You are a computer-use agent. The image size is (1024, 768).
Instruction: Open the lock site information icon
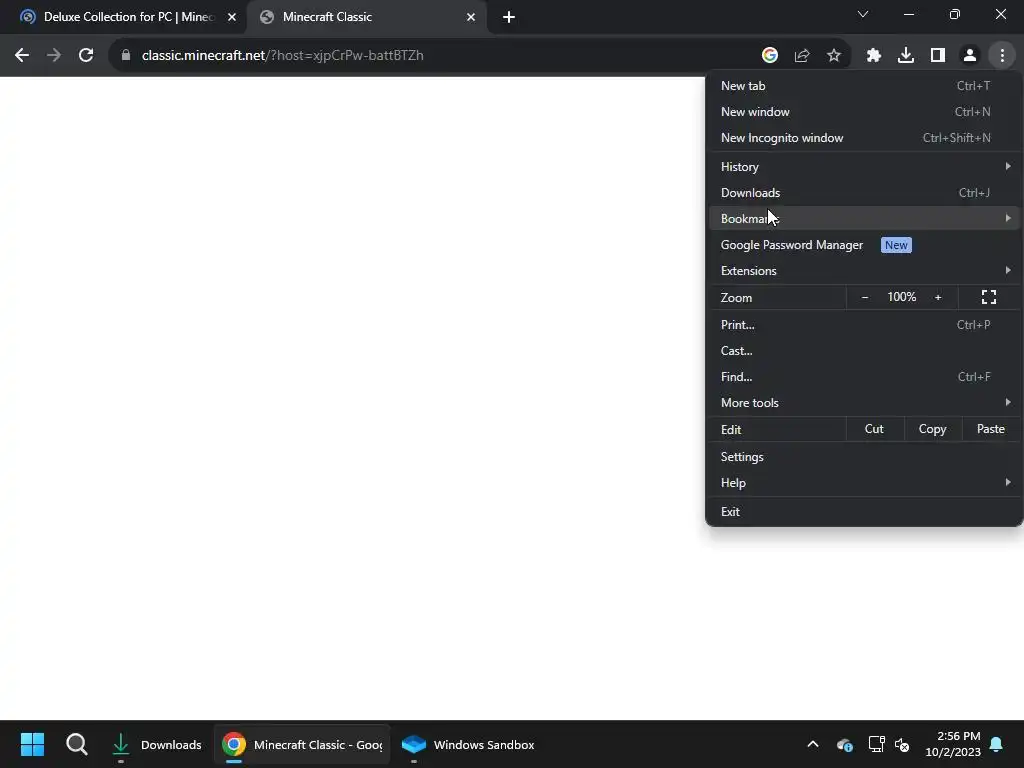click(126, 56)
